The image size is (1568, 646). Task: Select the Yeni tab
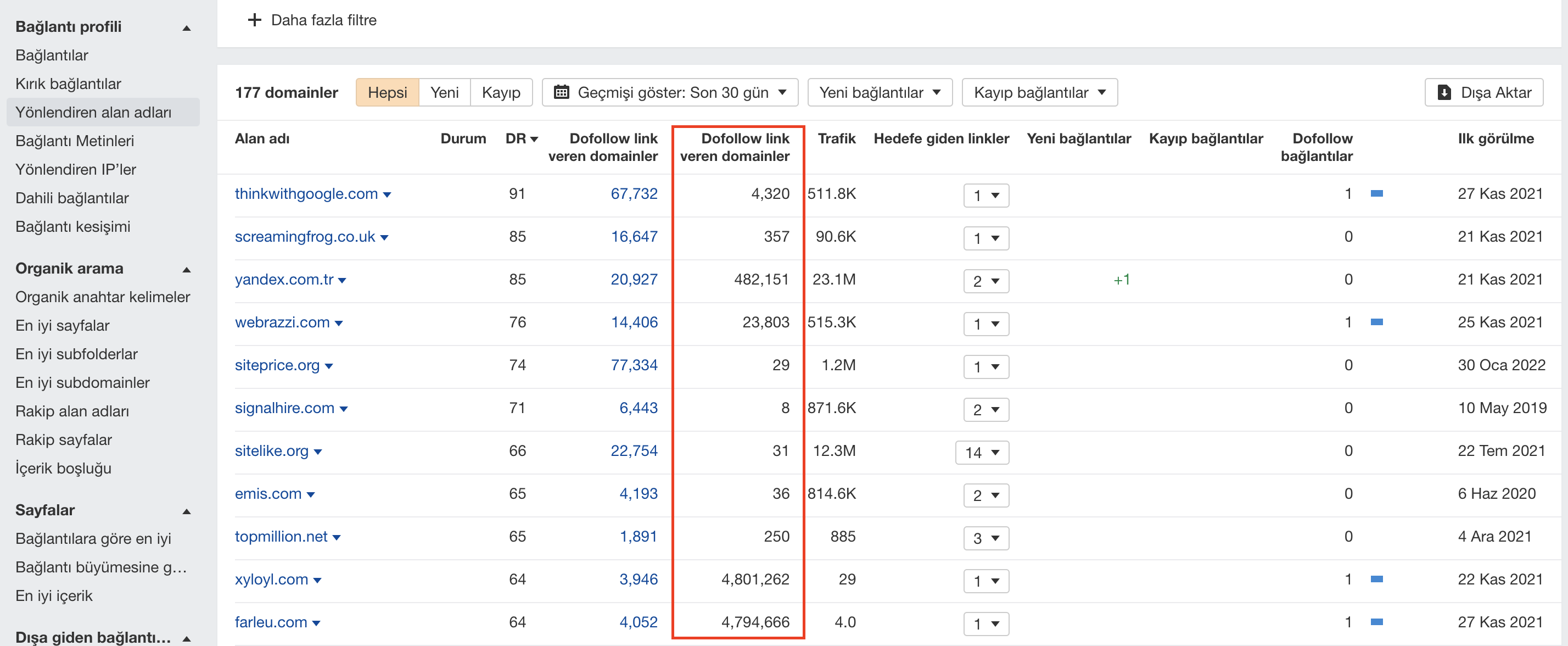pos(444,92)
